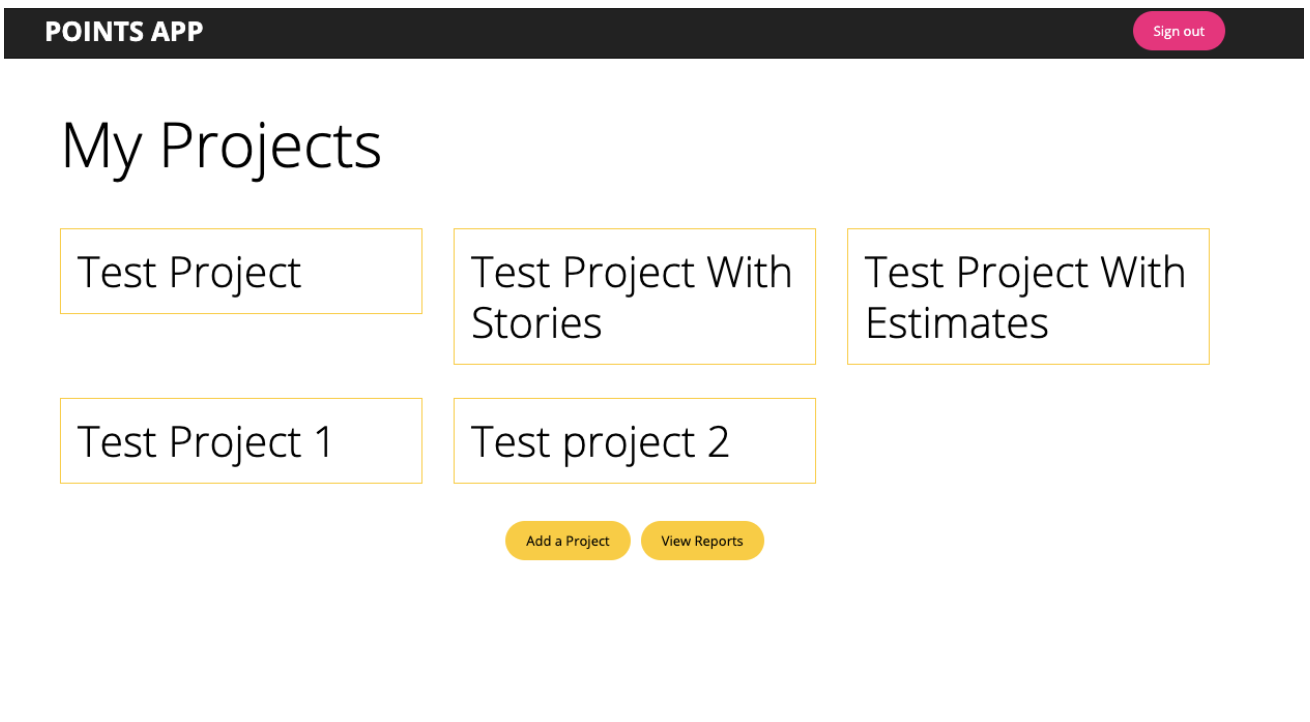
Task: Click the digit 1 in Test Project 1
Action: click(x=323, y=442)
